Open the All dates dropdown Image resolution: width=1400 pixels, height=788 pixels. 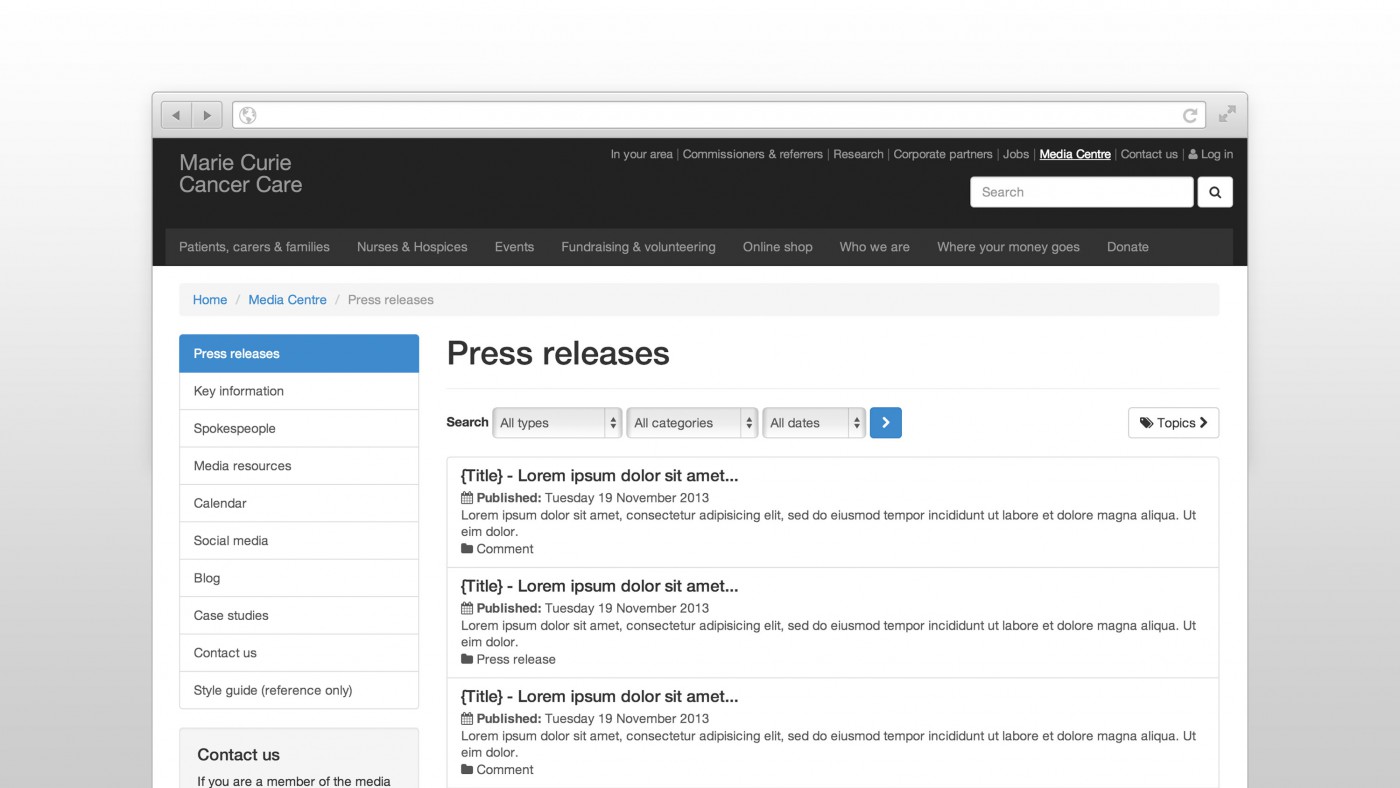pyautogui.click(x=814, y=423)
